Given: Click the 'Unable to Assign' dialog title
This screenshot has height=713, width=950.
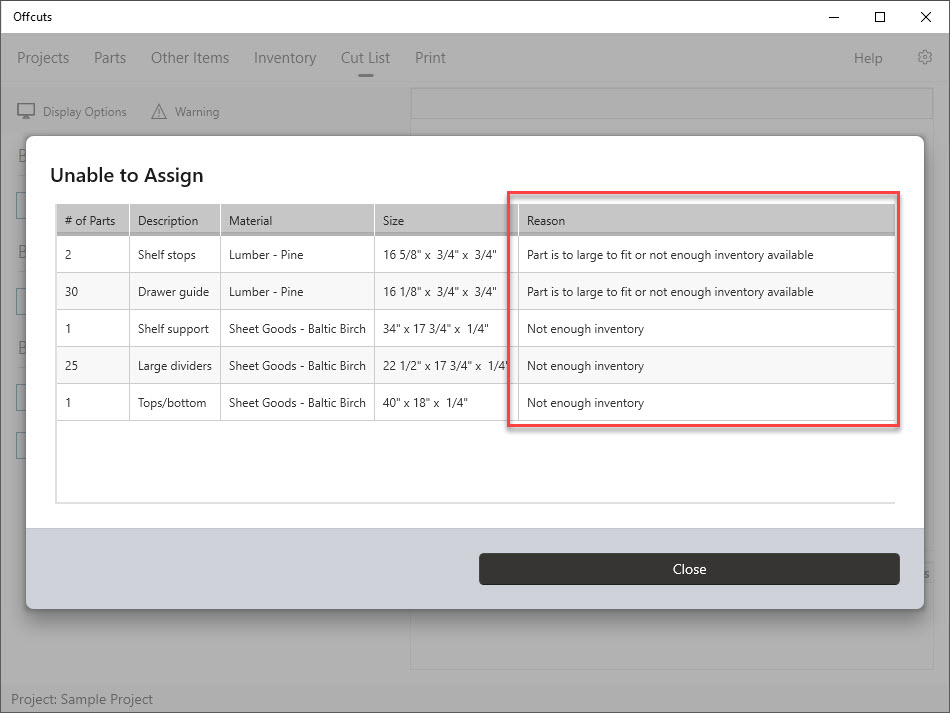Looking at the screenshot, I should point(127,175).
